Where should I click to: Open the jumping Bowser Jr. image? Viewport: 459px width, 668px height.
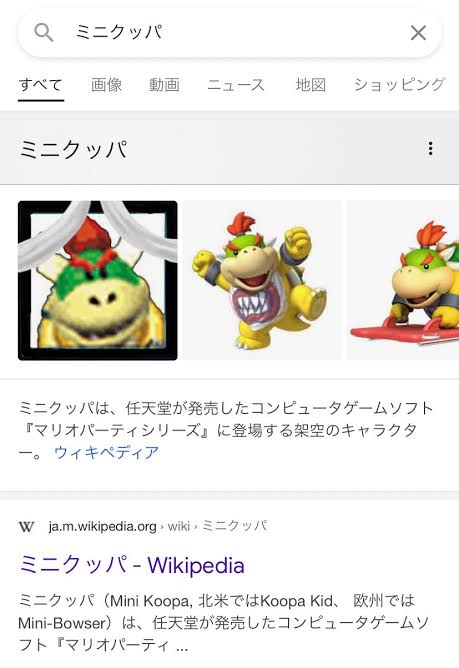pos(262,280)
